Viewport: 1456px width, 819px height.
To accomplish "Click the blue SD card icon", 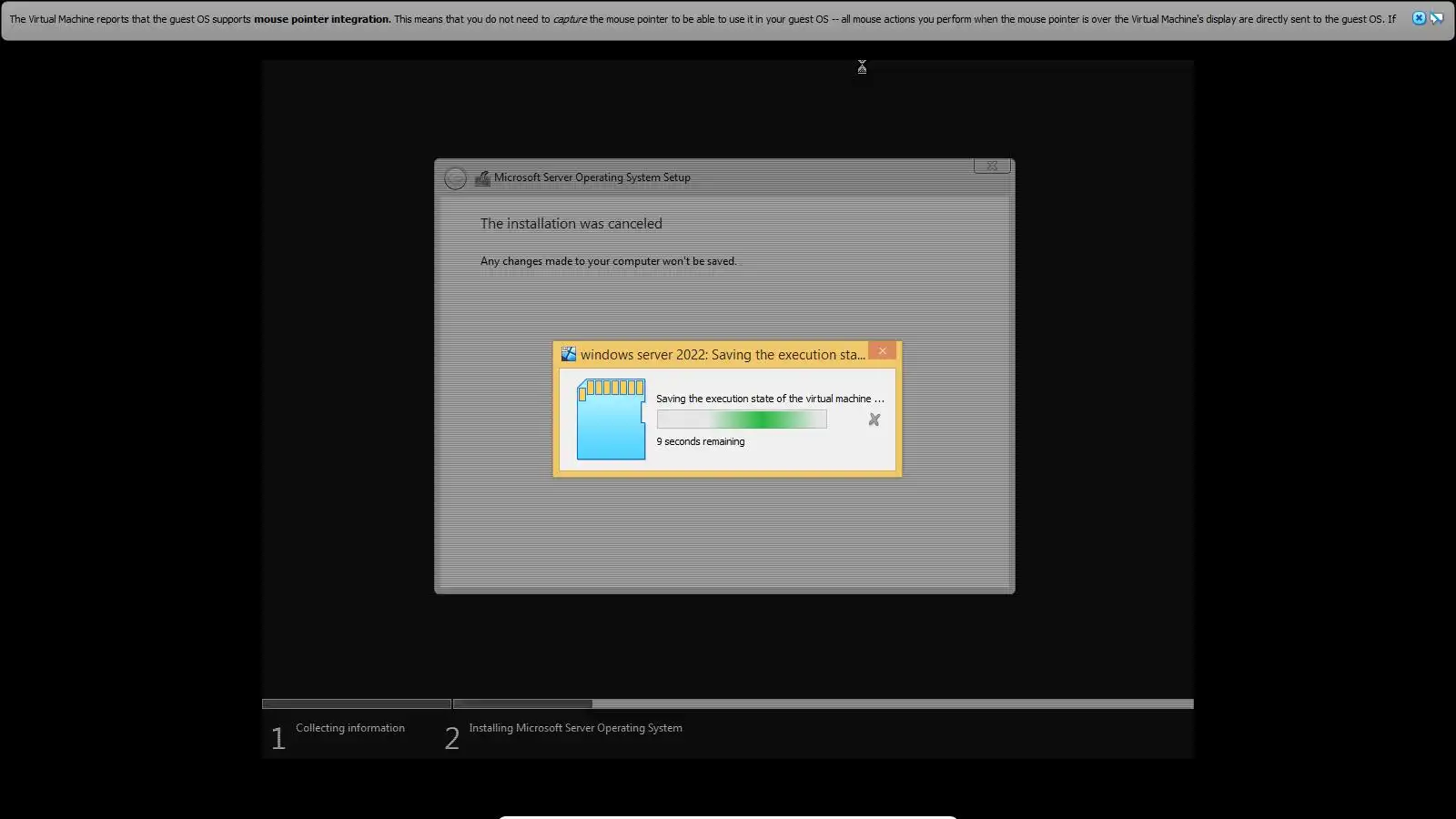I will pyautogui.click(x=612, y=420).
